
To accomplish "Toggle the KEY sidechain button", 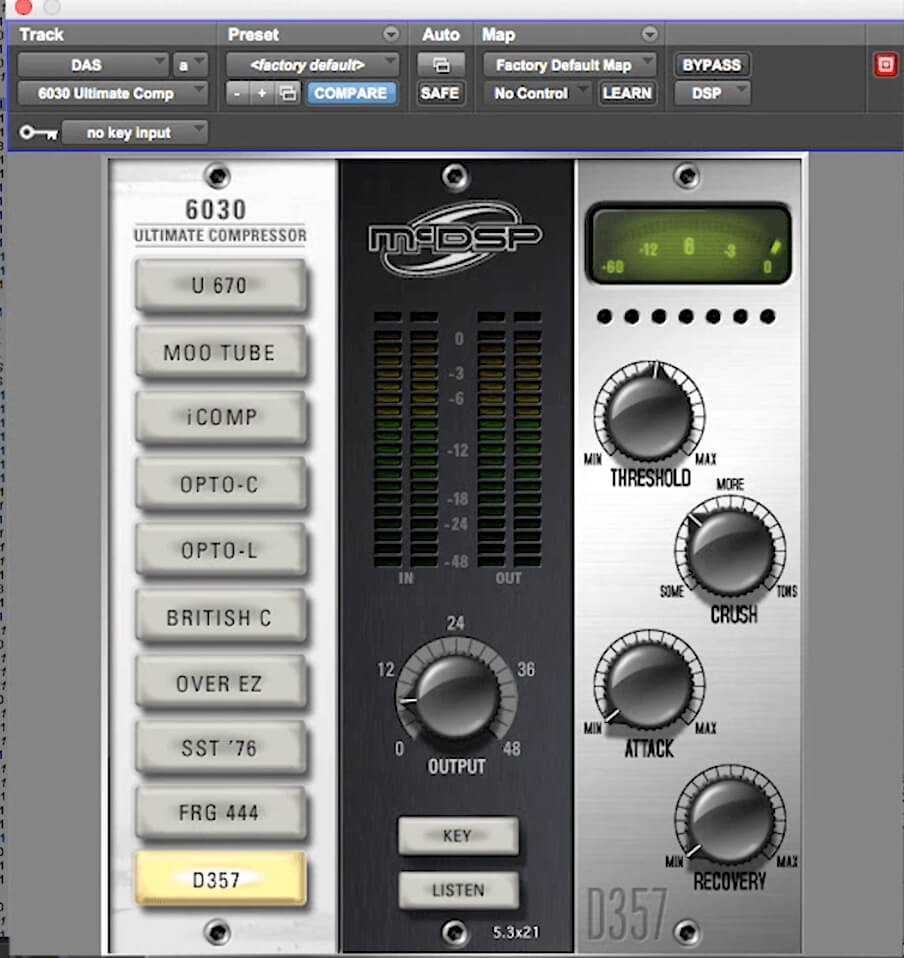I will coord(457,835).
